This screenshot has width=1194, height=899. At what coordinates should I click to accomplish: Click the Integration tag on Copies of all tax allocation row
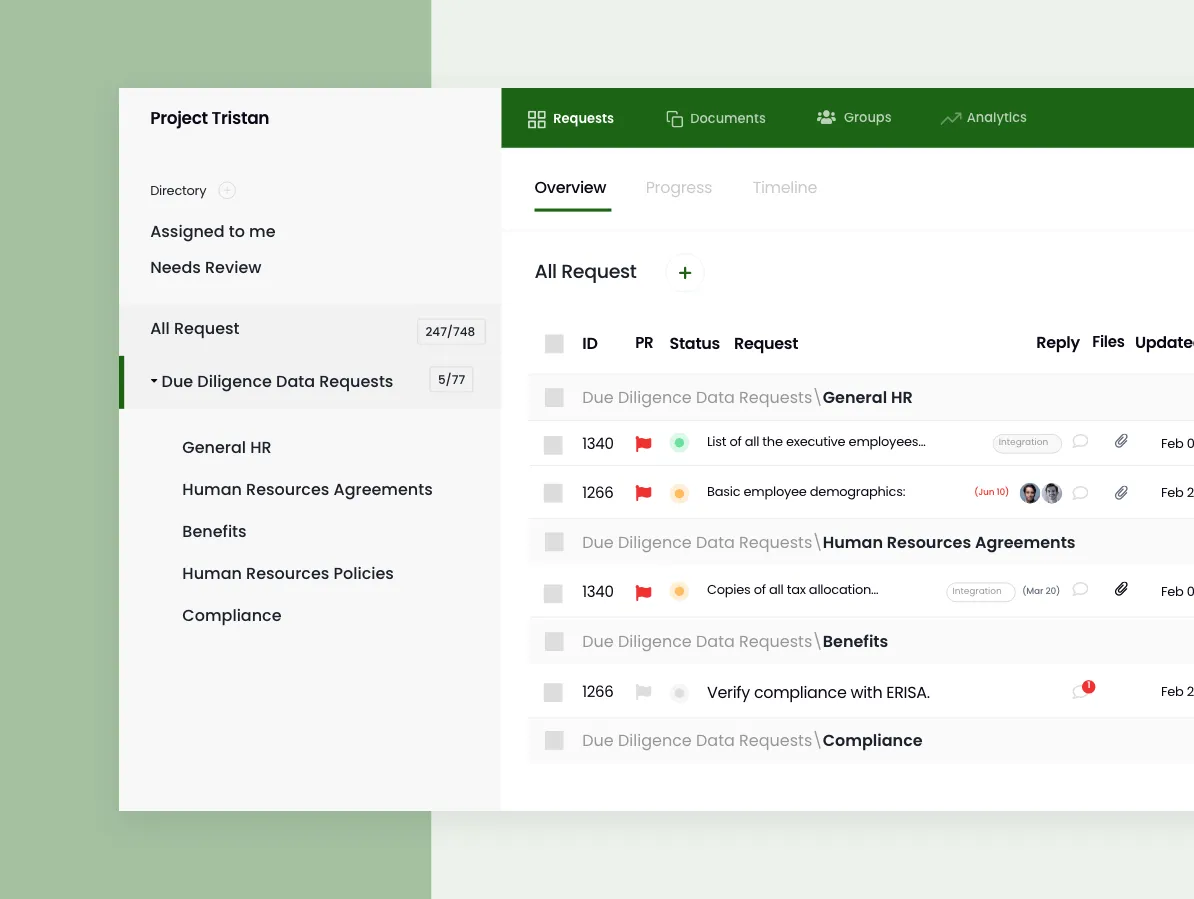tap(980, 591)
